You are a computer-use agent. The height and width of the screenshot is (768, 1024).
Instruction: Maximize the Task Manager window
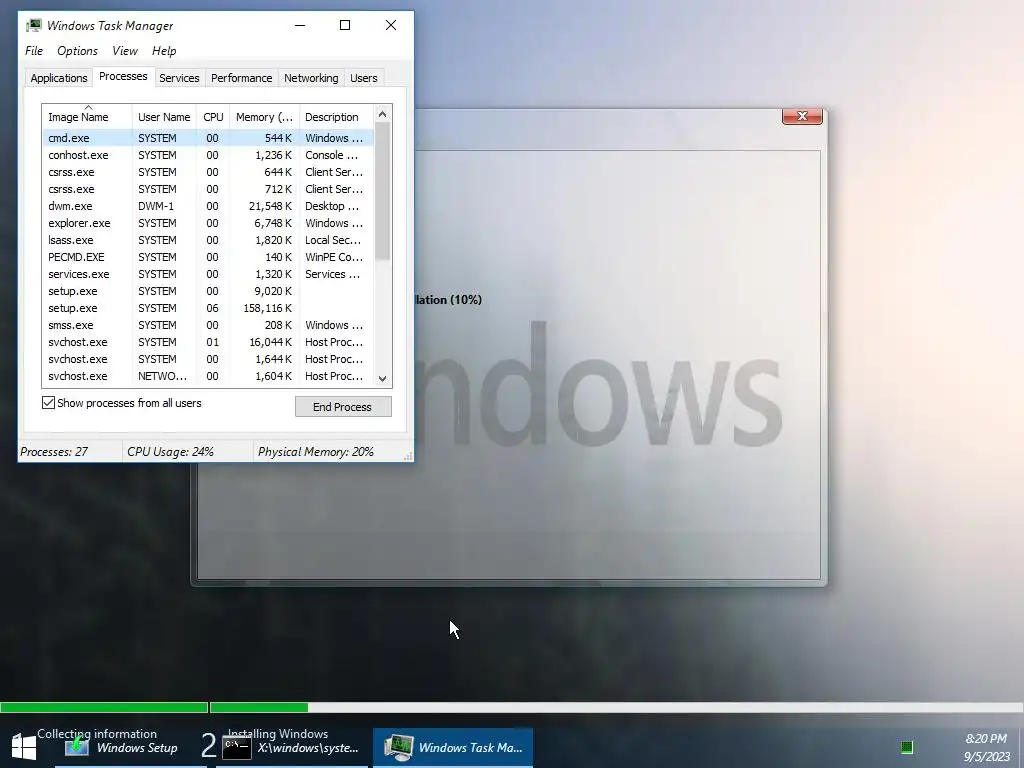pyautogui.click(x=345, y=25)
